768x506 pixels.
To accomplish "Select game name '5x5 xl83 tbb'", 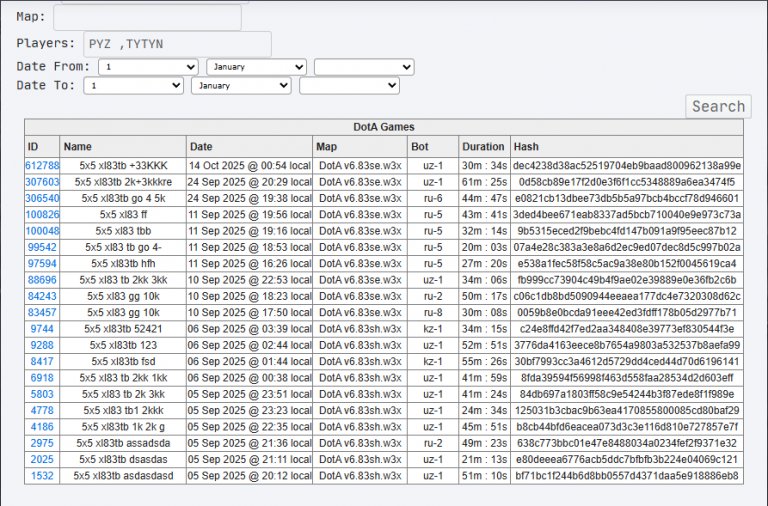I will [123, 231].
